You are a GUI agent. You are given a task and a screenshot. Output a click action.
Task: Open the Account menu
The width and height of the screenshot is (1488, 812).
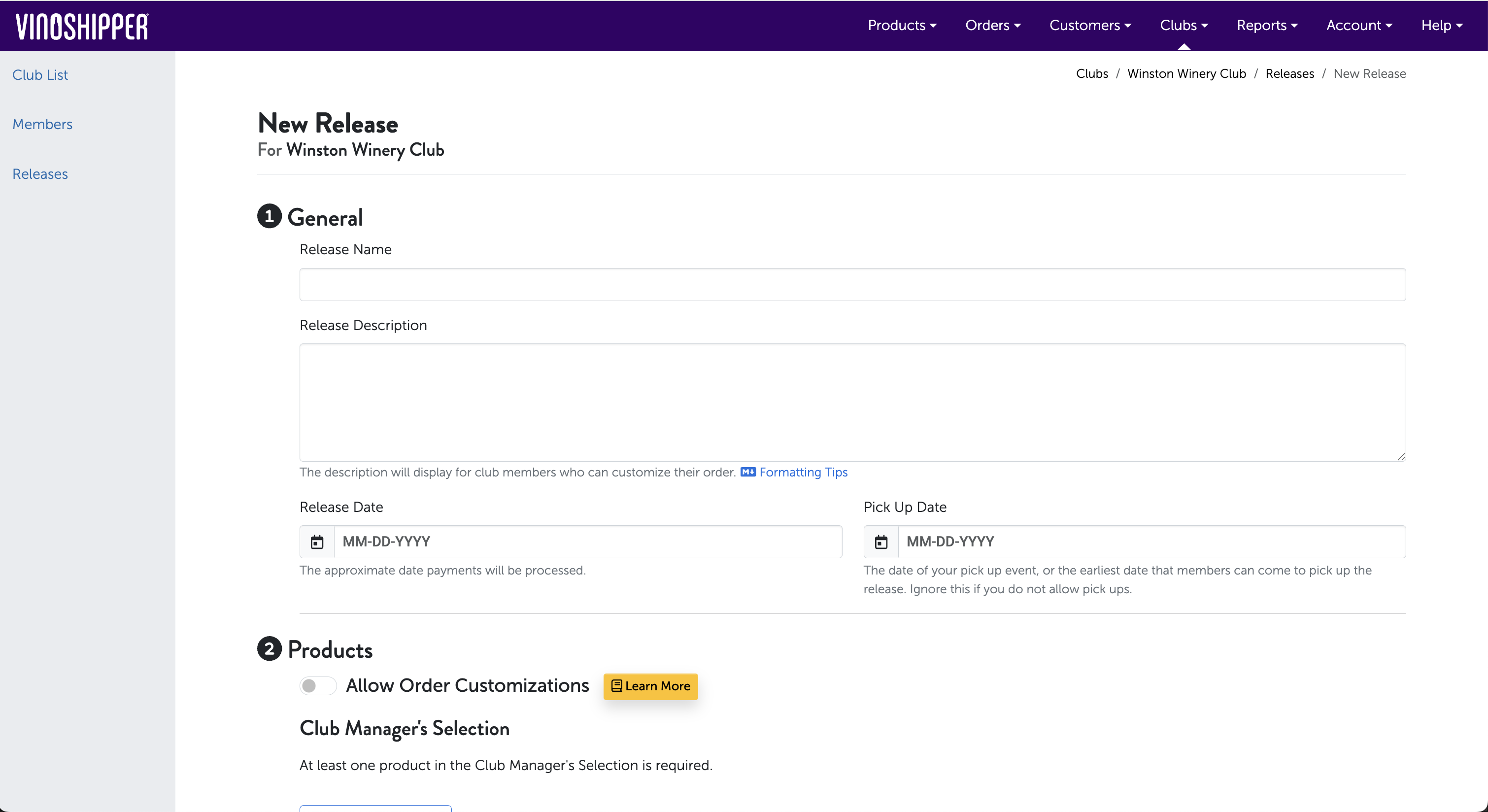coord(1358,26)
